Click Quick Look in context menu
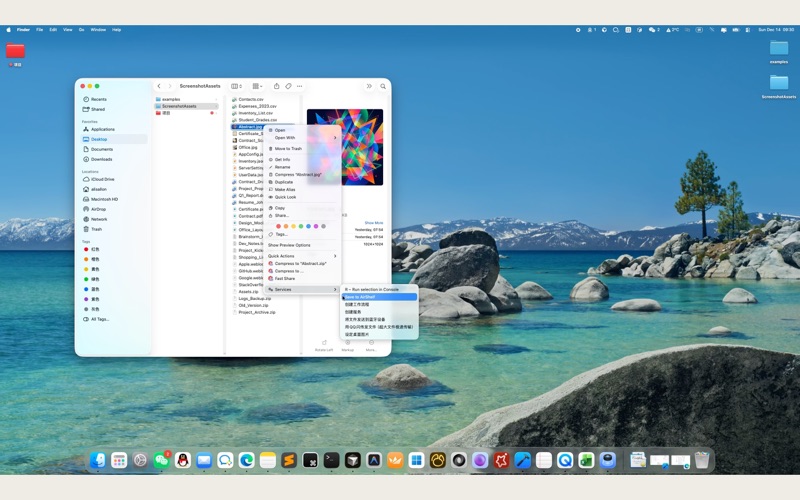This screenshot has width=800, height=500. [285, 197]
